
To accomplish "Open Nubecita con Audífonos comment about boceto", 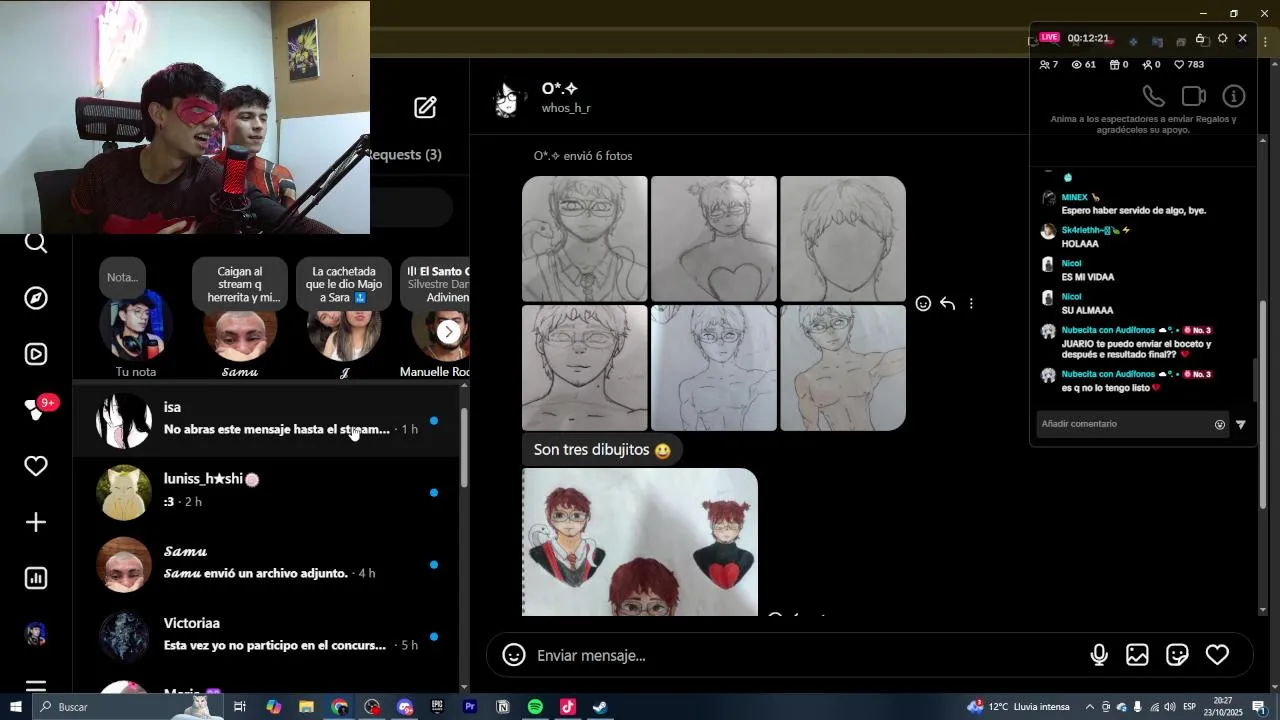I will point(1136,342).
